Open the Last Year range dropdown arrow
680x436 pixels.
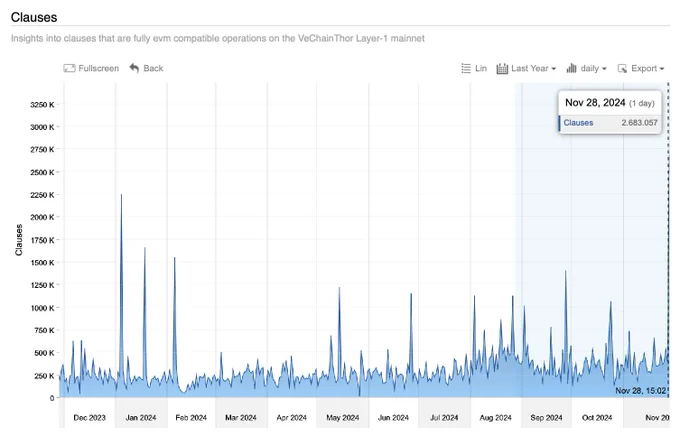click(x=553, y=69)
